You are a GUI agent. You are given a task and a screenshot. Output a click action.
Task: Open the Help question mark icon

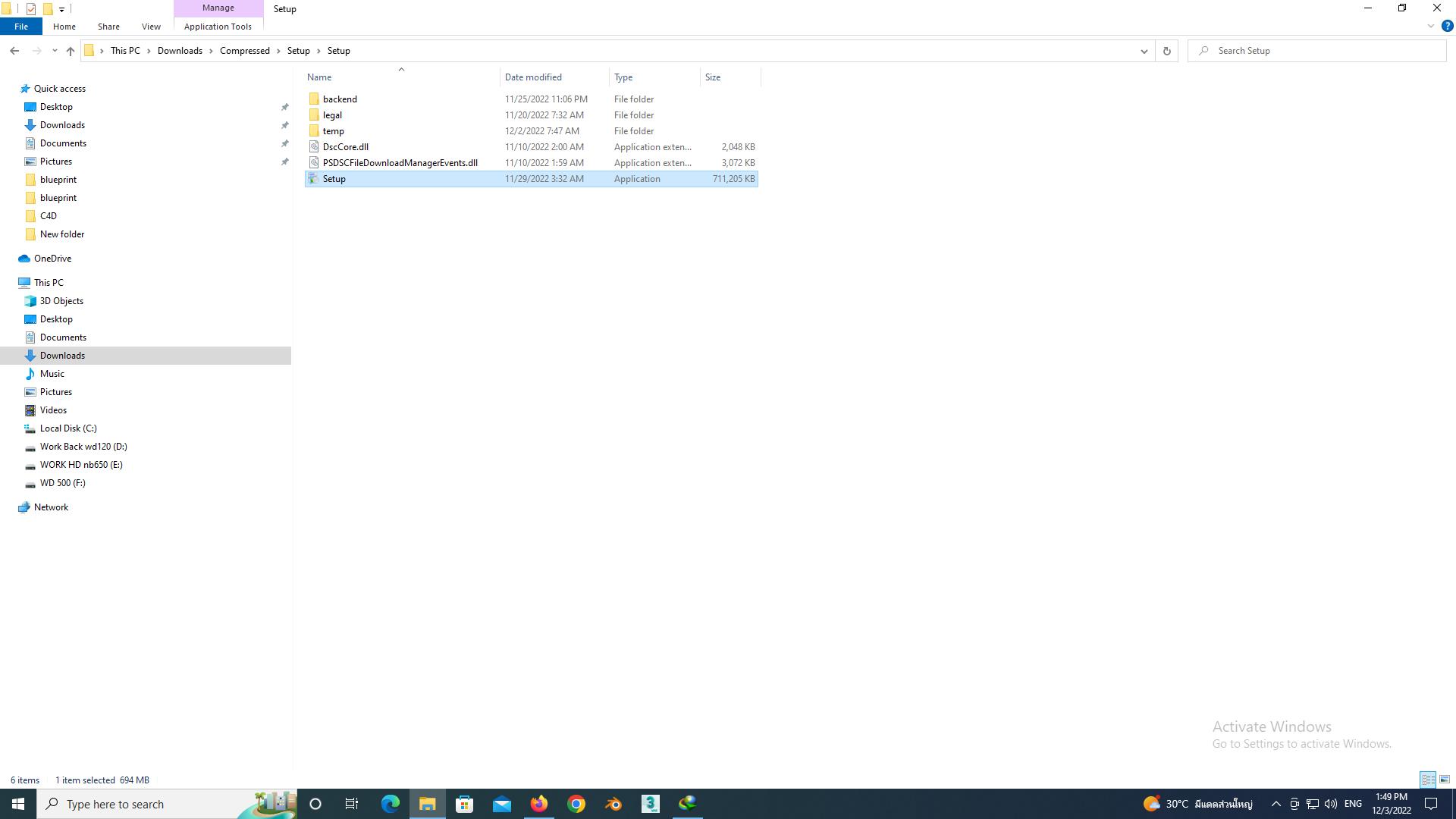pos(1447,26)
